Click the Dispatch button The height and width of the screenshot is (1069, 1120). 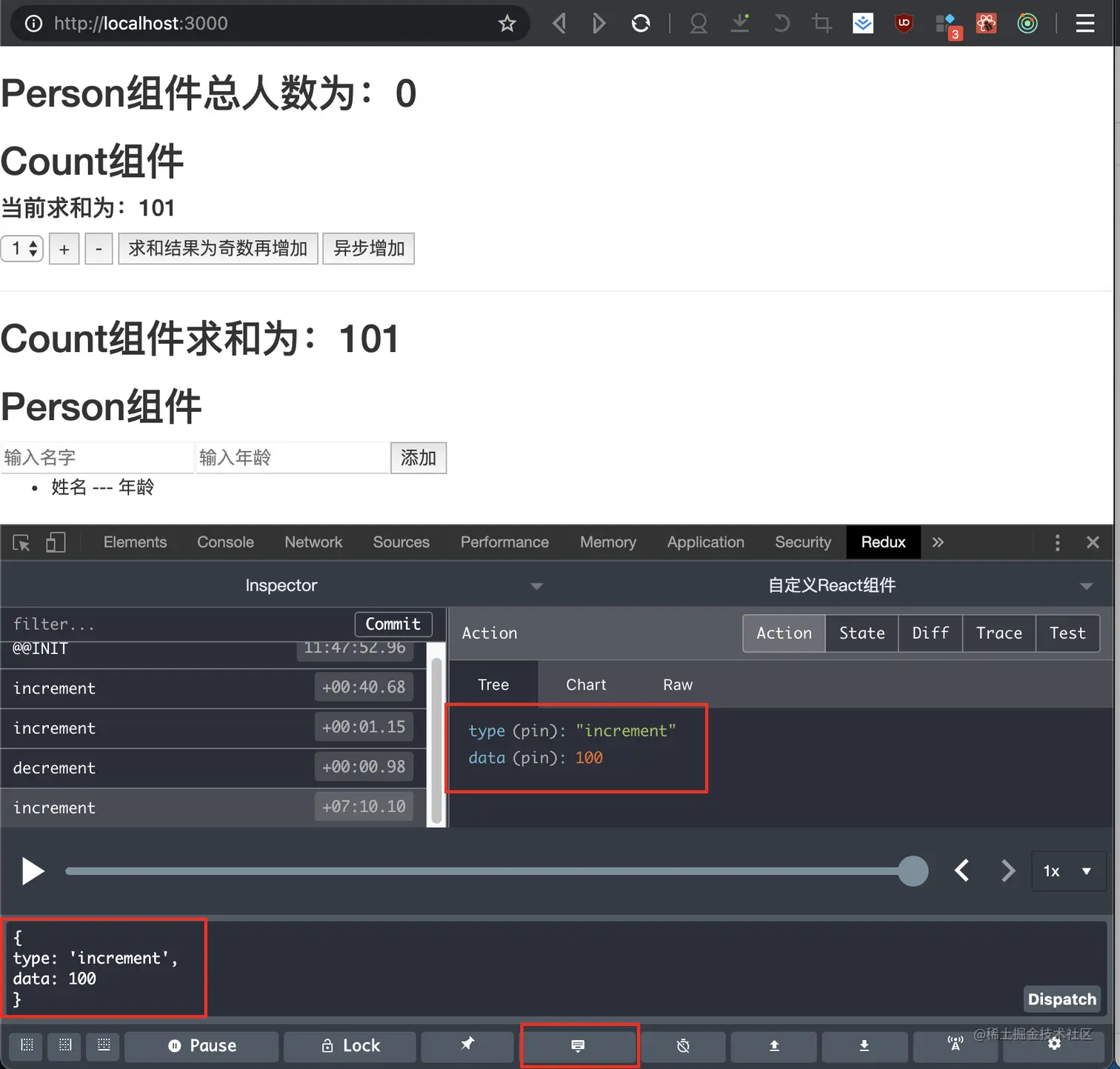1062,999
